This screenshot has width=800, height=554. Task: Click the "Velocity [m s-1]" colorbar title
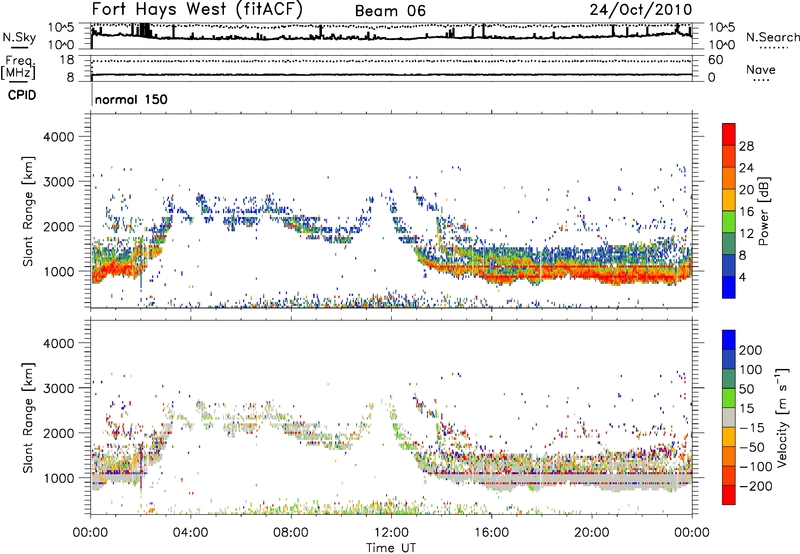click(781, 417)
